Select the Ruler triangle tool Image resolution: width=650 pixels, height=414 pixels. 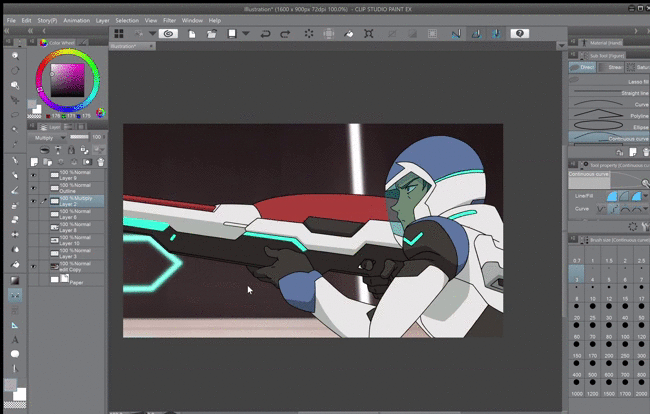15,325
